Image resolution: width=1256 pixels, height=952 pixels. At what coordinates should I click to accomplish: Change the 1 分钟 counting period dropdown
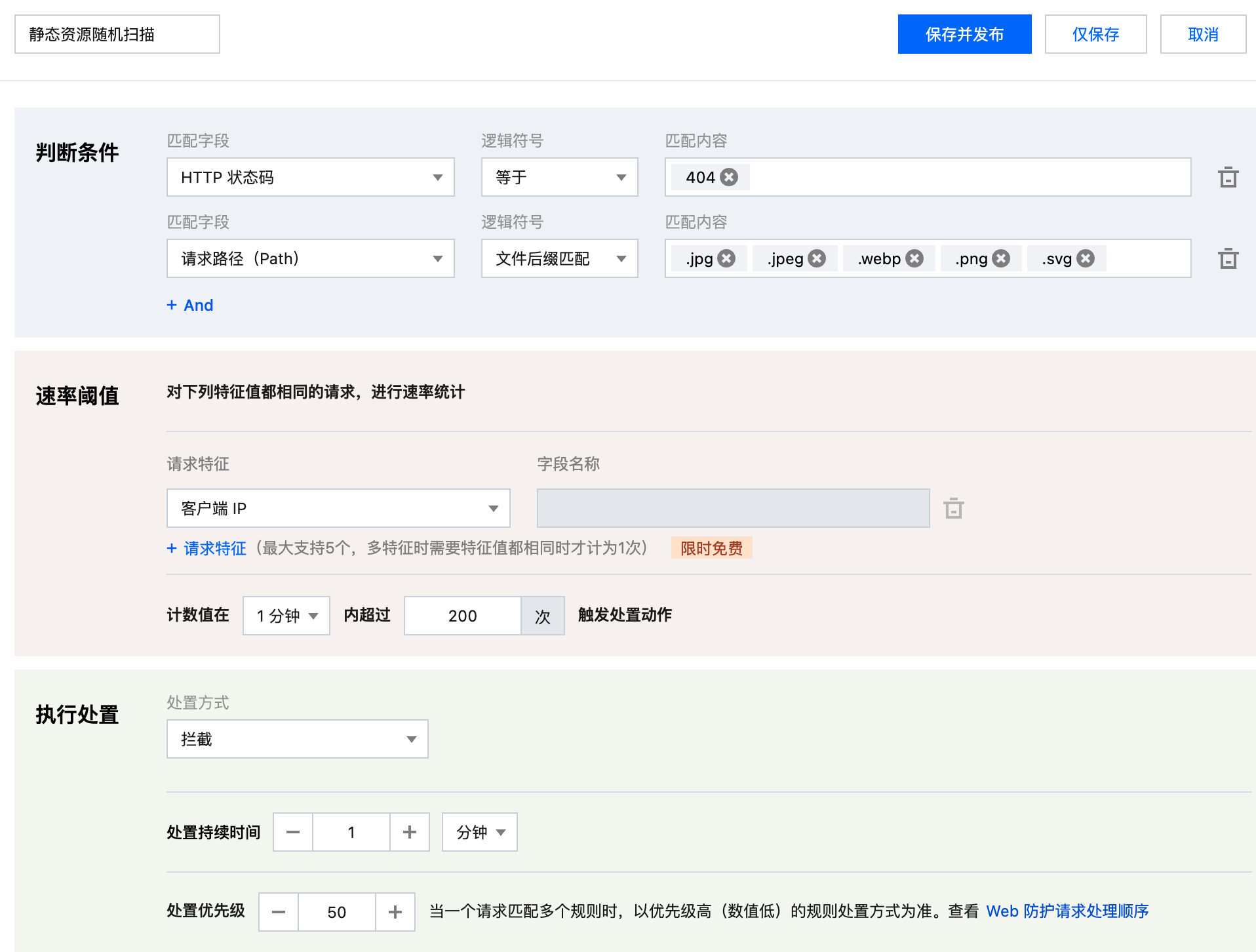pyautogui.click(x=286, y=616)
